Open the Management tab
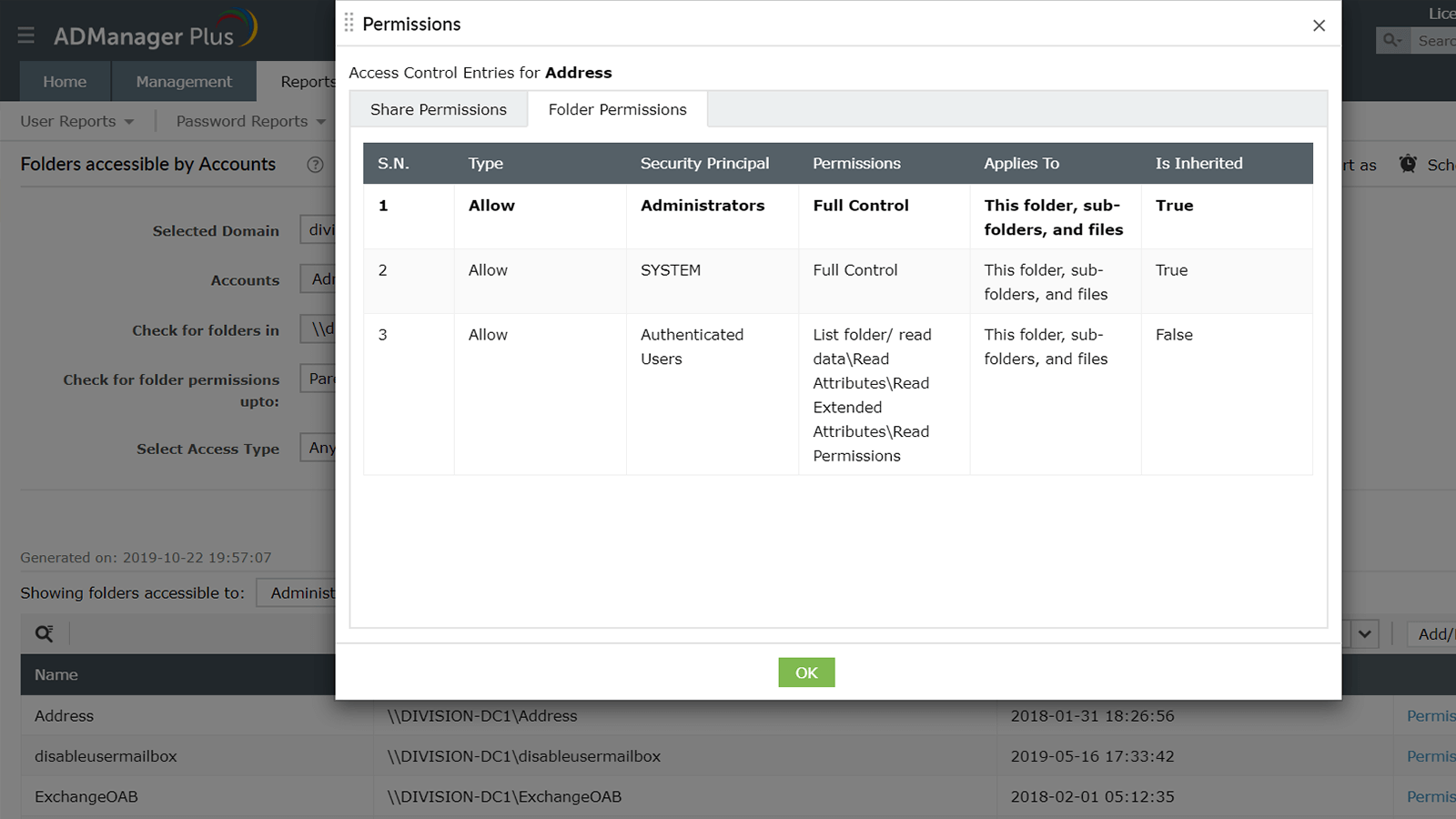Viewport: 1456px width, 819px height. [x=184, y=82]
